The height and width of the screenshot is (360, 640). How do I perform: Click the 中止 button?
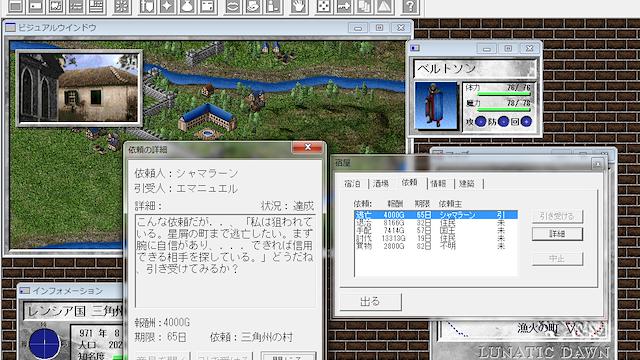coord(557,258)
